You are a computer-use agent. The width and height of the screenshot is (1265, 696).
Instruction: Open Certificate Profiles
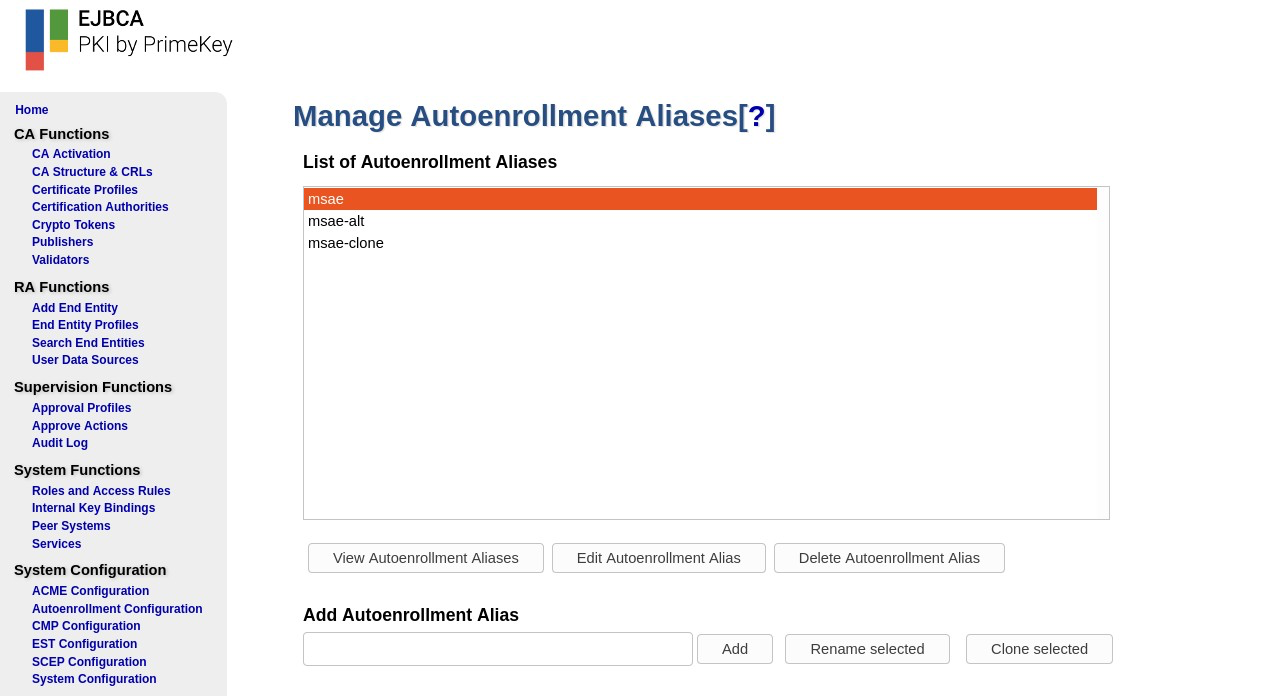tap(85, 190)
